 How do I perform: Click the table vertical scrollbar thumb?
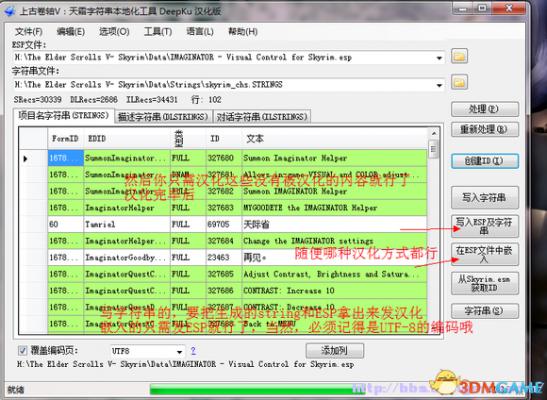[x=433, y=149]
